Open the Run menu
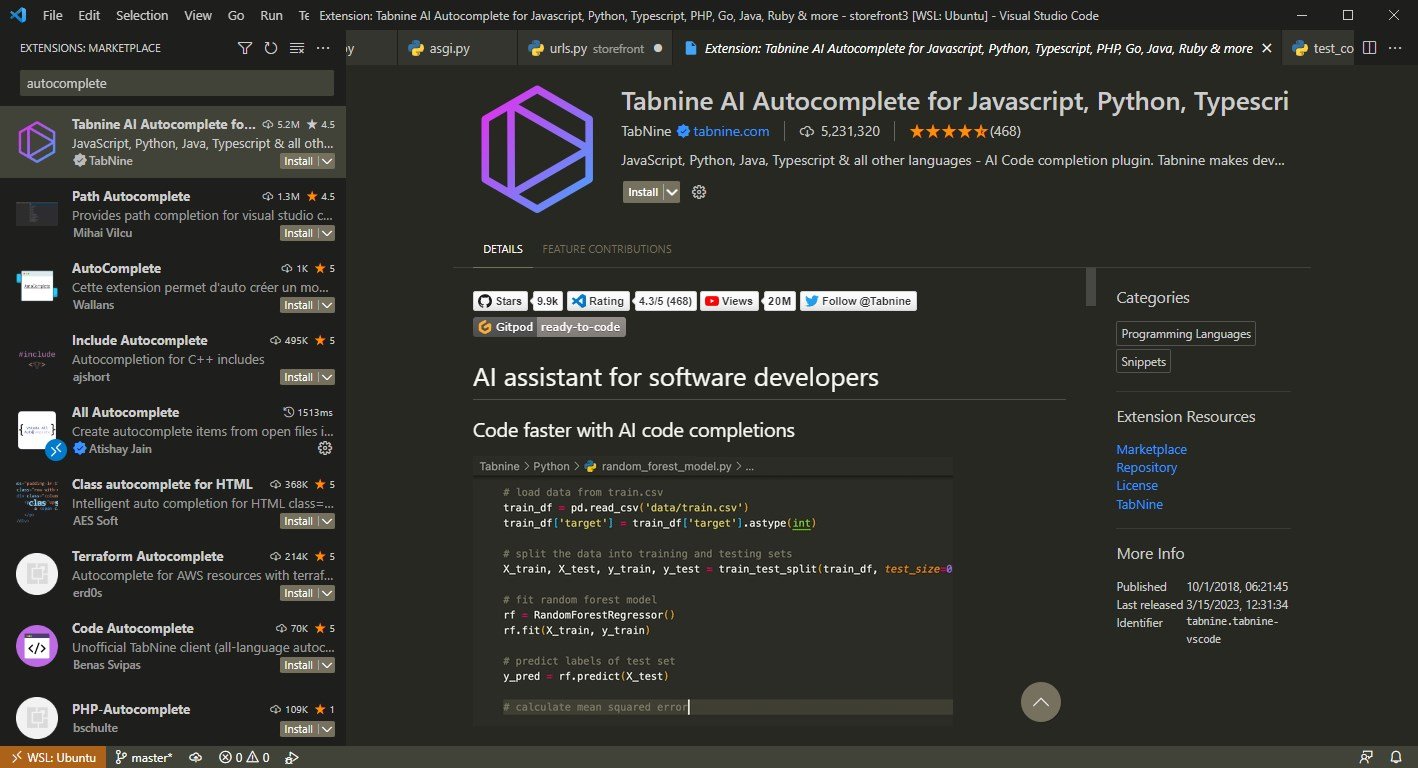Viewport: 1418px width, 768px height. pos(271,16)
